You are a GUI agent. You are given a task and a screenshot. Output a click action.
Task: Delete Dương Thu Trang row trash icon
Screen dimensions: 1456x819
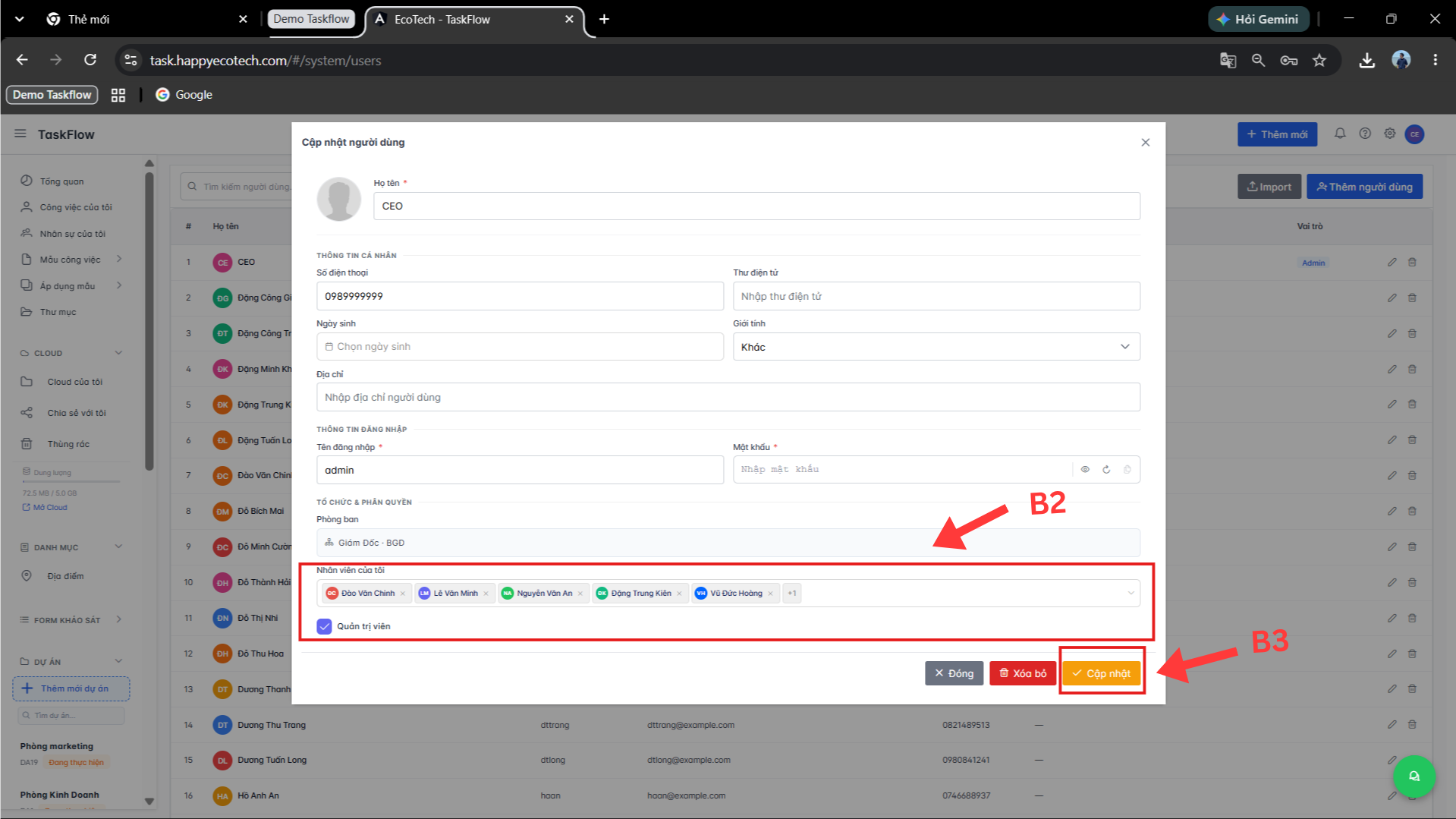(1412, 725)
